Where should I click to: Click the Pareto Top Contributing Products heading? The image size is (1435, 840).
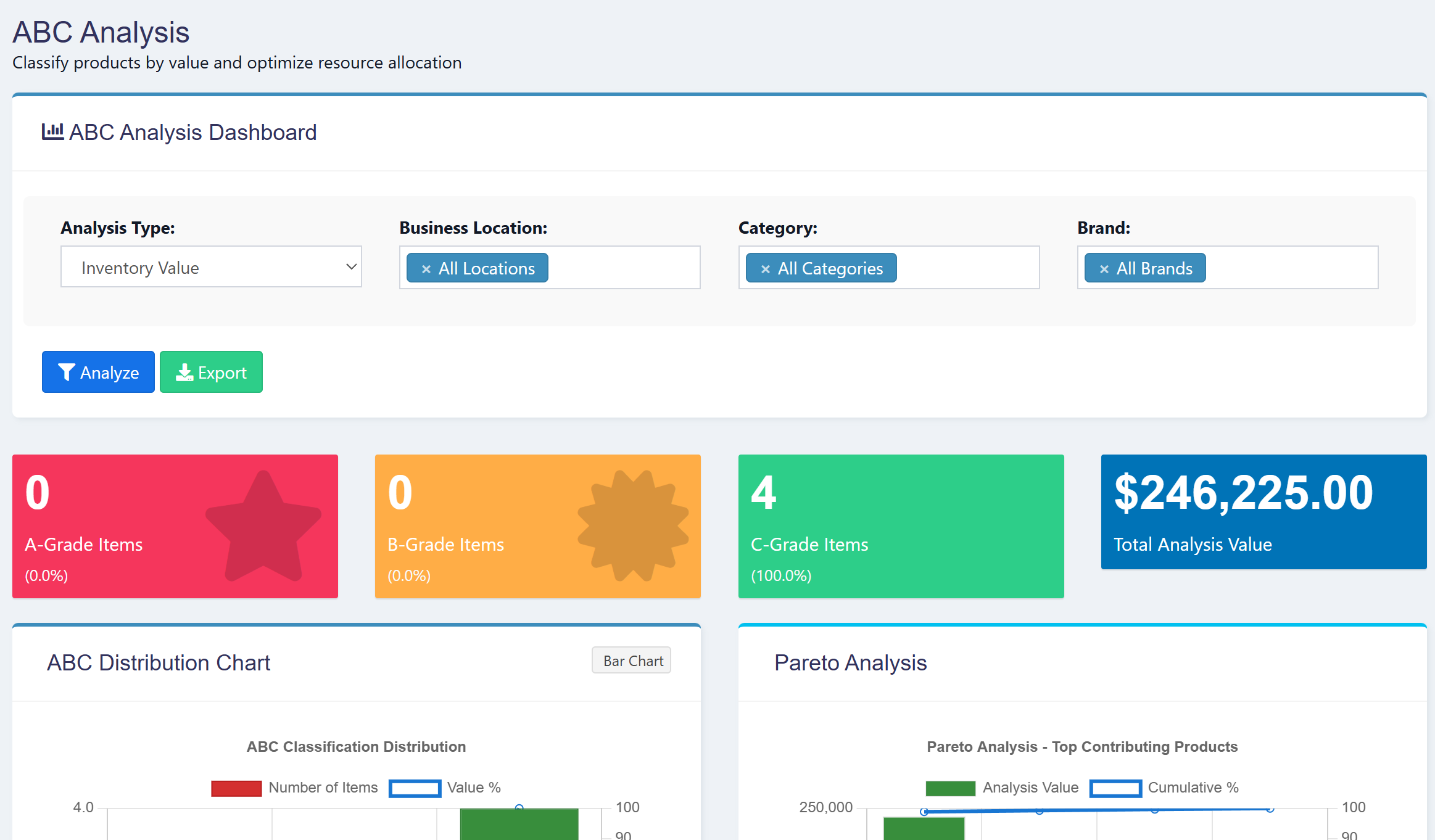[1082, 746]
